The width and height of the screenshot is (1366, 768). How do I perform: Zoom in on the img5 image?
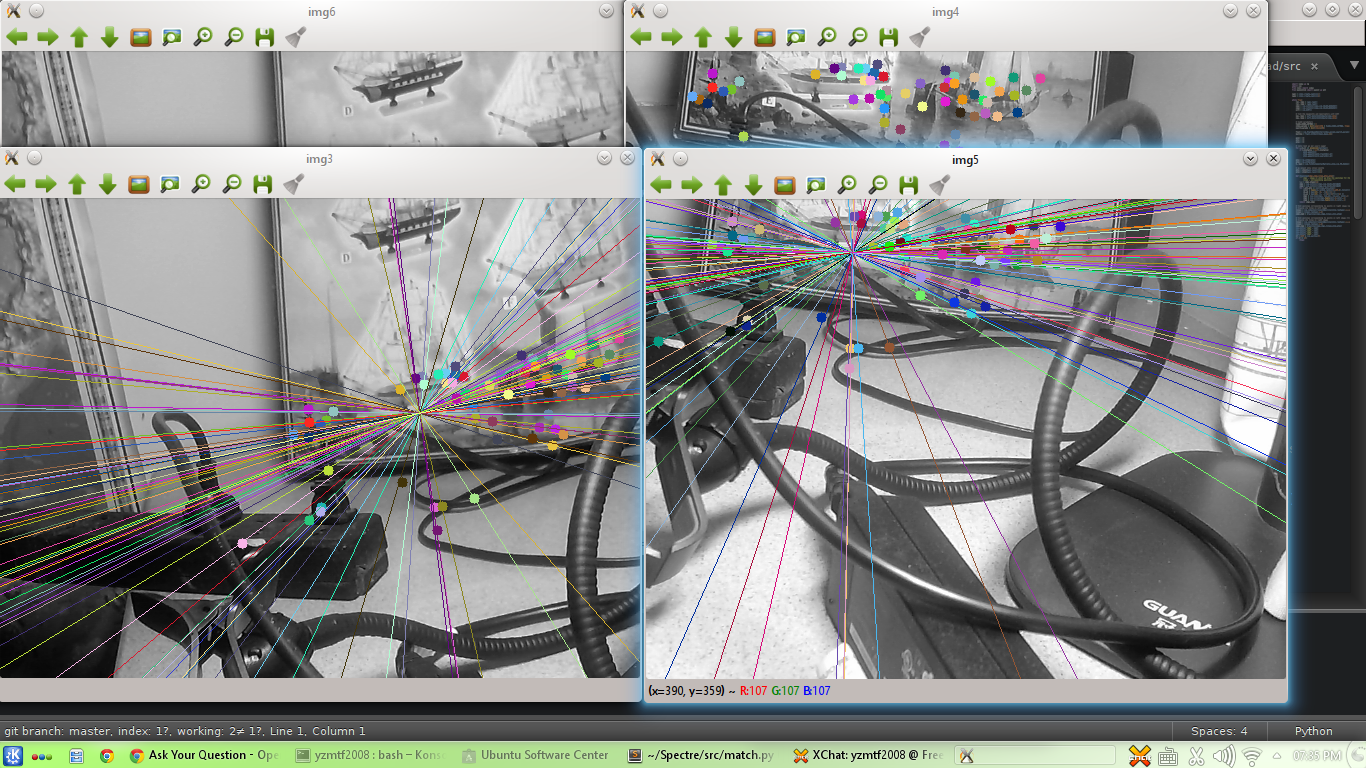pyautogui.click(x=847, y=185)
